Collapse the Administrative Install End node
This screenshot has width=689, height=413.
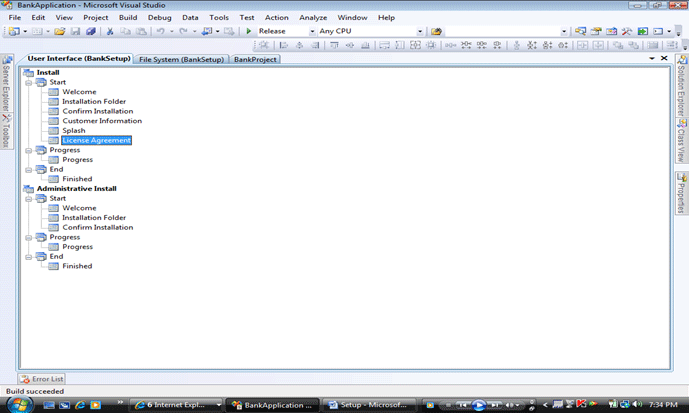click(x=29, y=257)
